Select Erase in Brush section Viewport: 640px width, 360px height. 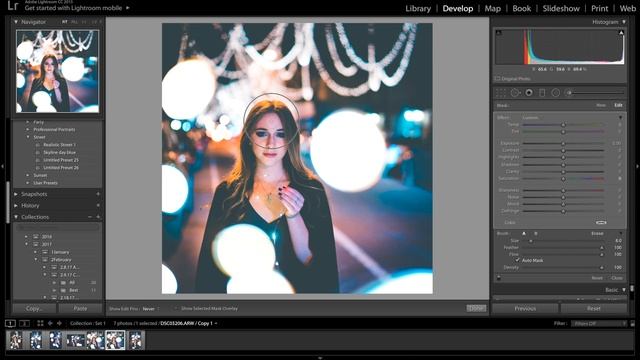click(597, 233)
